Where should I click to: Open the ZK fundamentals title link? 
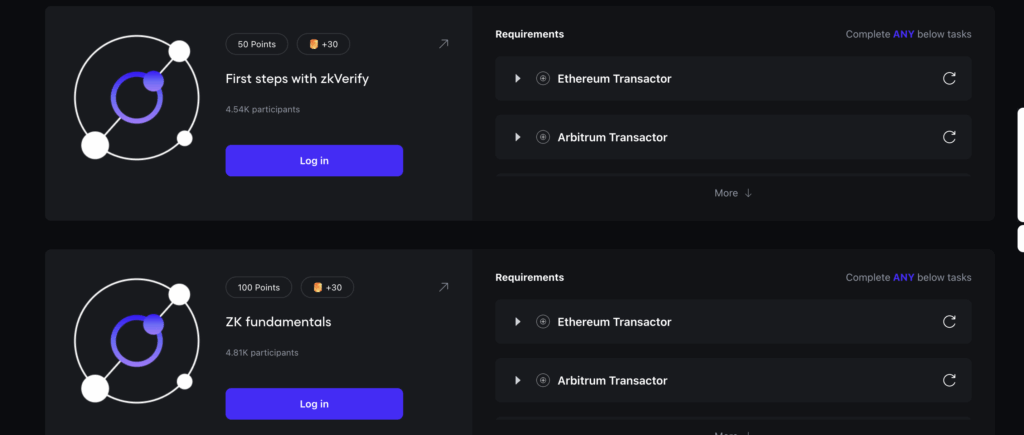[x=278, y=322]
